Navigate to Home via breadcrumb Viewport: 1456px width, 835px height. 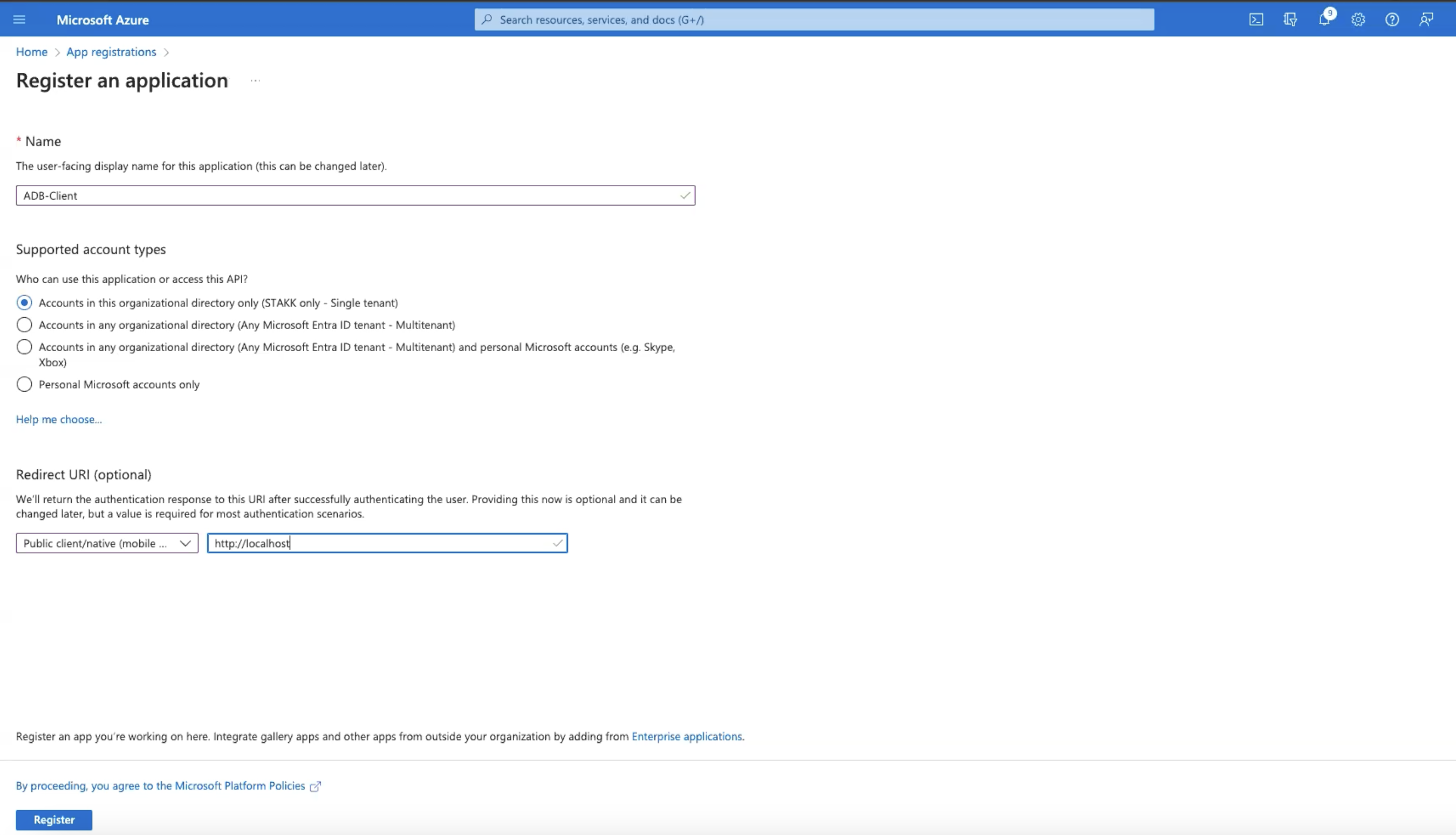point(31,52)
